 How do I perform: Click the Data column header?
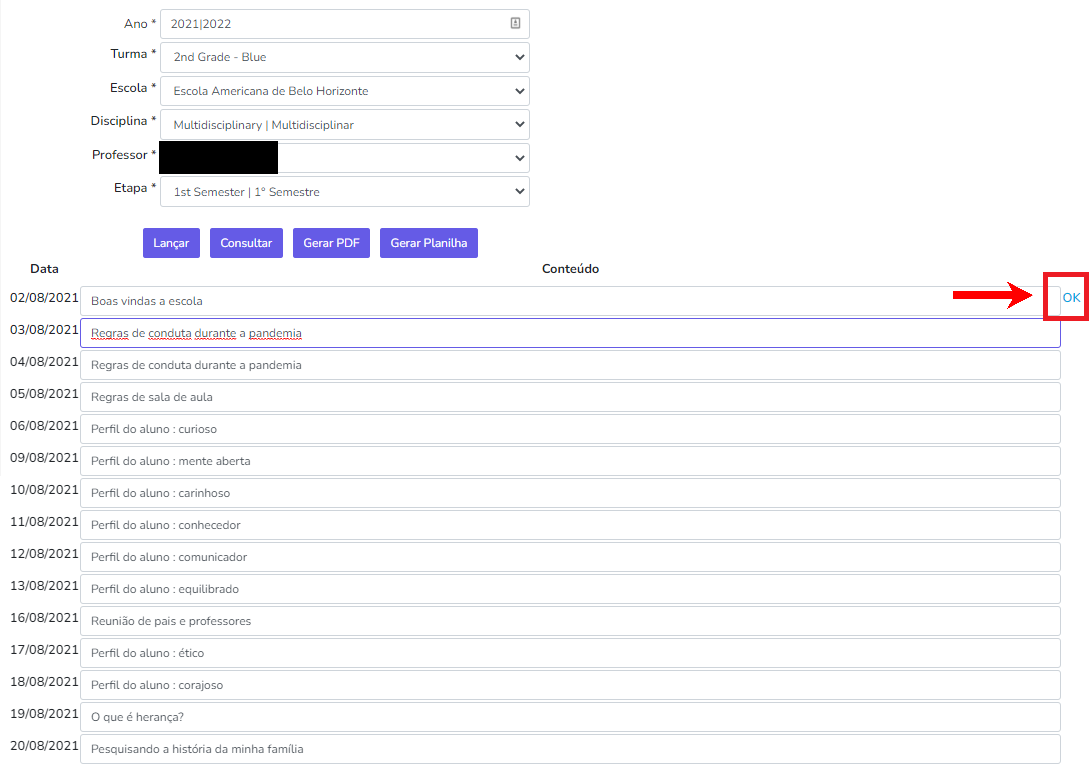[x=44, y=269]
